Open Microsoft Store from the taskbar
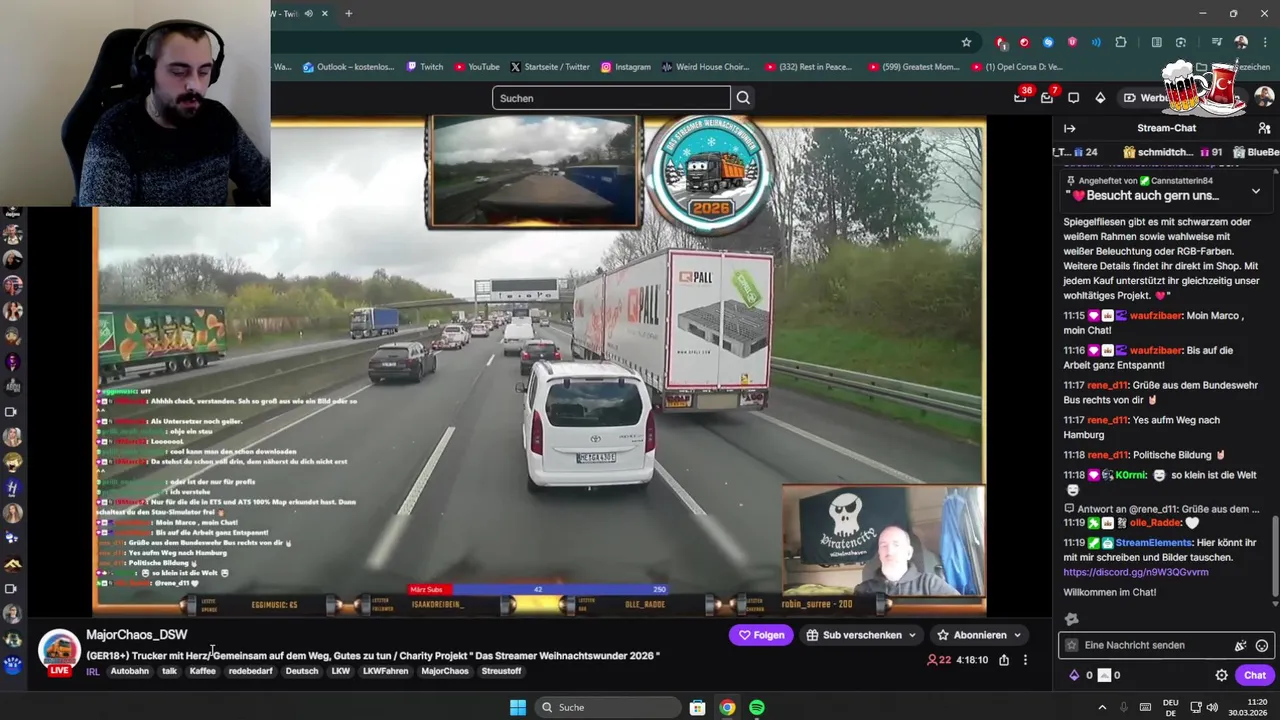Viewport: 1280px width, 720px height. (697, 707)
